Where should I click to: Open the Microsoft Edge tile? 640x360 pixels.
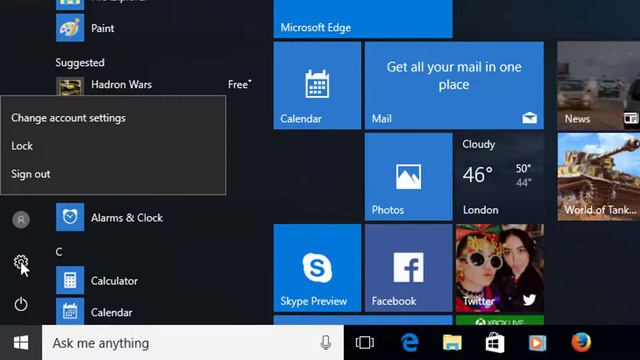pos(363,19)
